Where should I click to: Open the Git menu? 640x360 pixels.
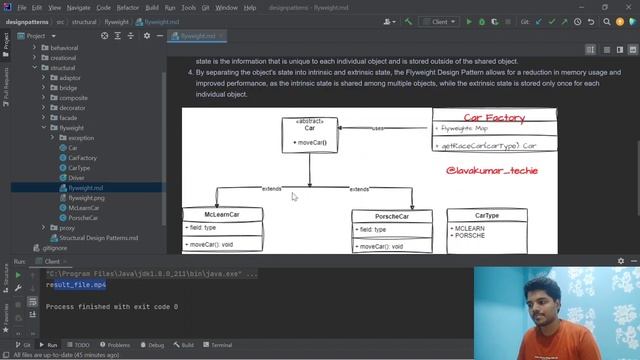pyautogui.click(x=205, y=8)
